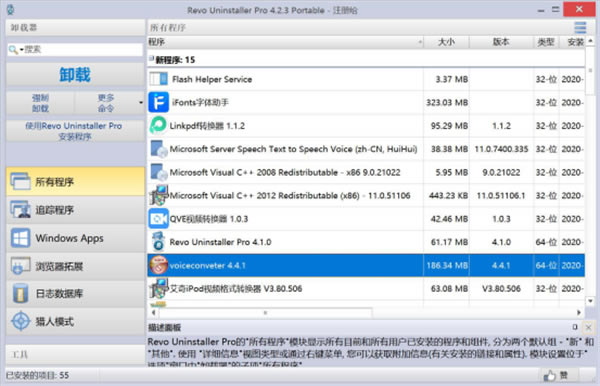Image resolution: width=600 pixels, height=386 pixels.
Task: Click the 卸载器 section header
Action: [75, 28]
